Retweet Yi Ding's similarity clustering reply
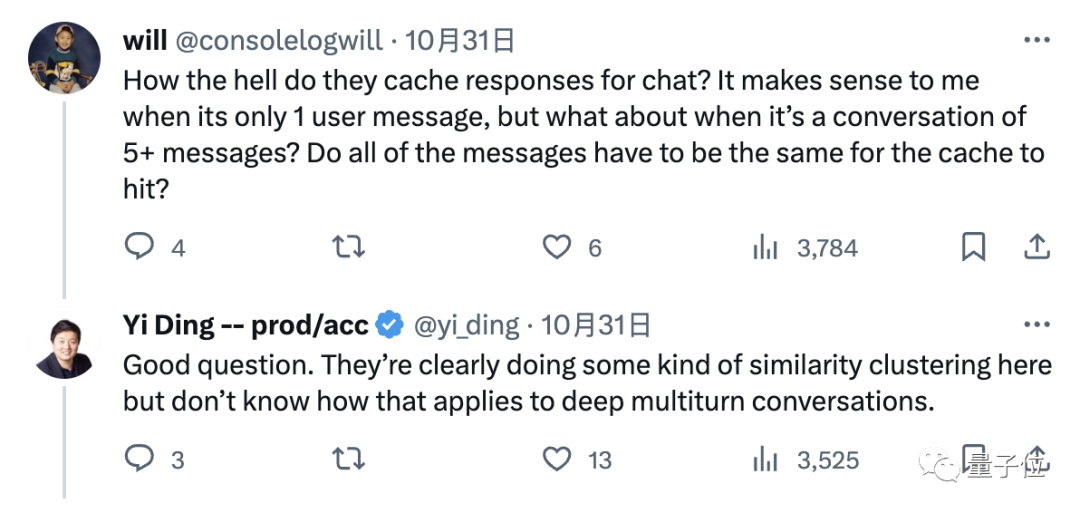The height and width of the screenshot is (513, 1080). pos(347,459)
